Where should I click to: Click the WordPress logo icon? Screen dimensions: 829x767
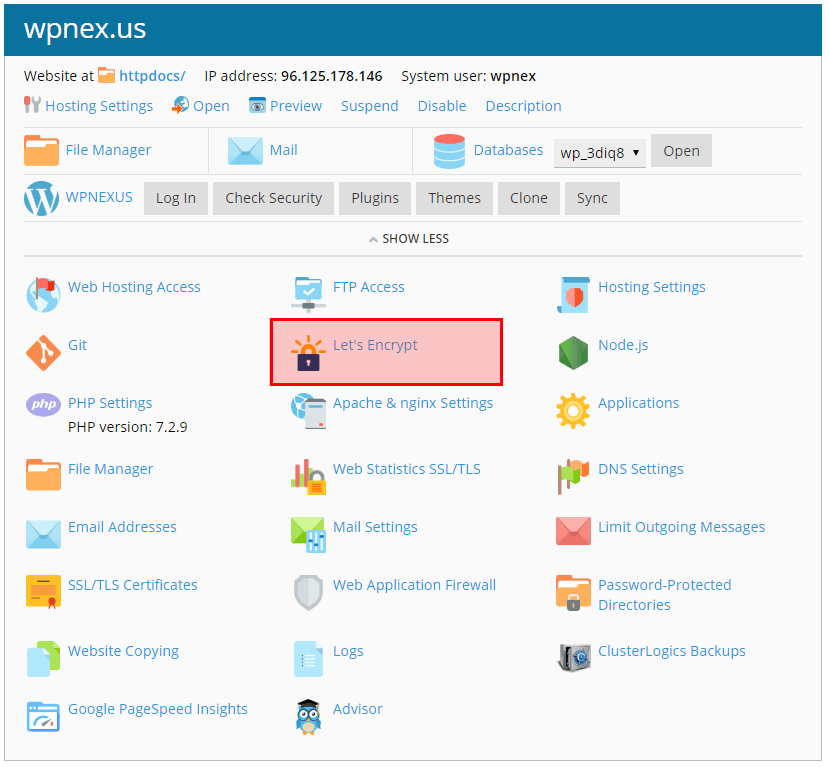(41, 199)
